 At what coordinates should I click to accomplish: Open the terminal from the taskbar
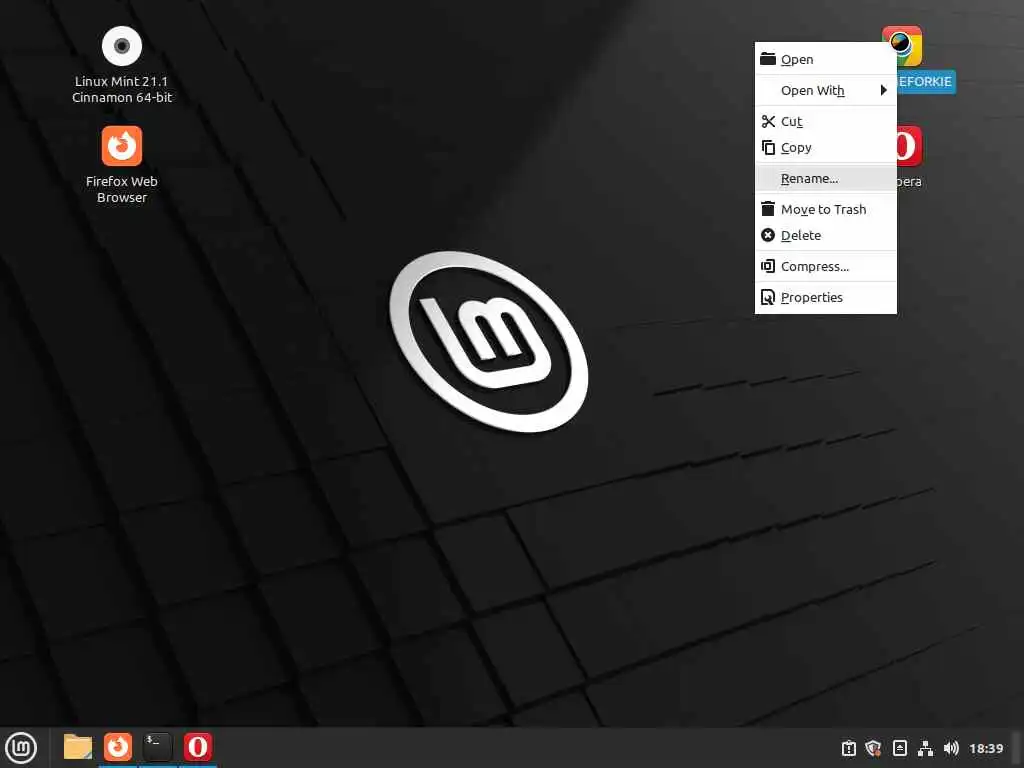(x=158, y=747)
